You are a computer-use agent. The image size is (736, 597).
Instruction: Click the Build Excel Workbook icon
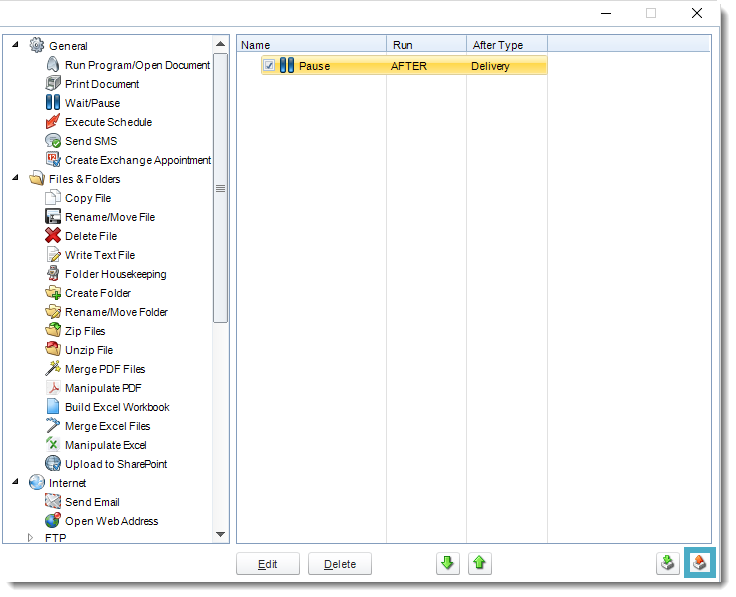coord(53,406)
